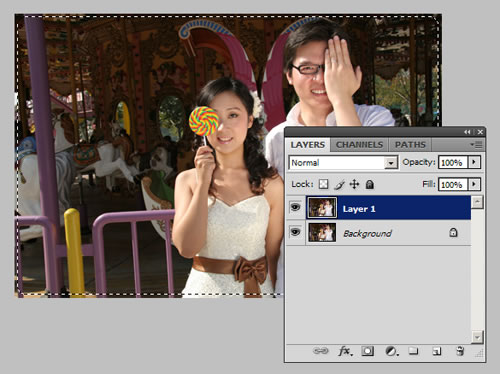
Task: Switch to the Layers tab
Action: click(x=308, y=145)
